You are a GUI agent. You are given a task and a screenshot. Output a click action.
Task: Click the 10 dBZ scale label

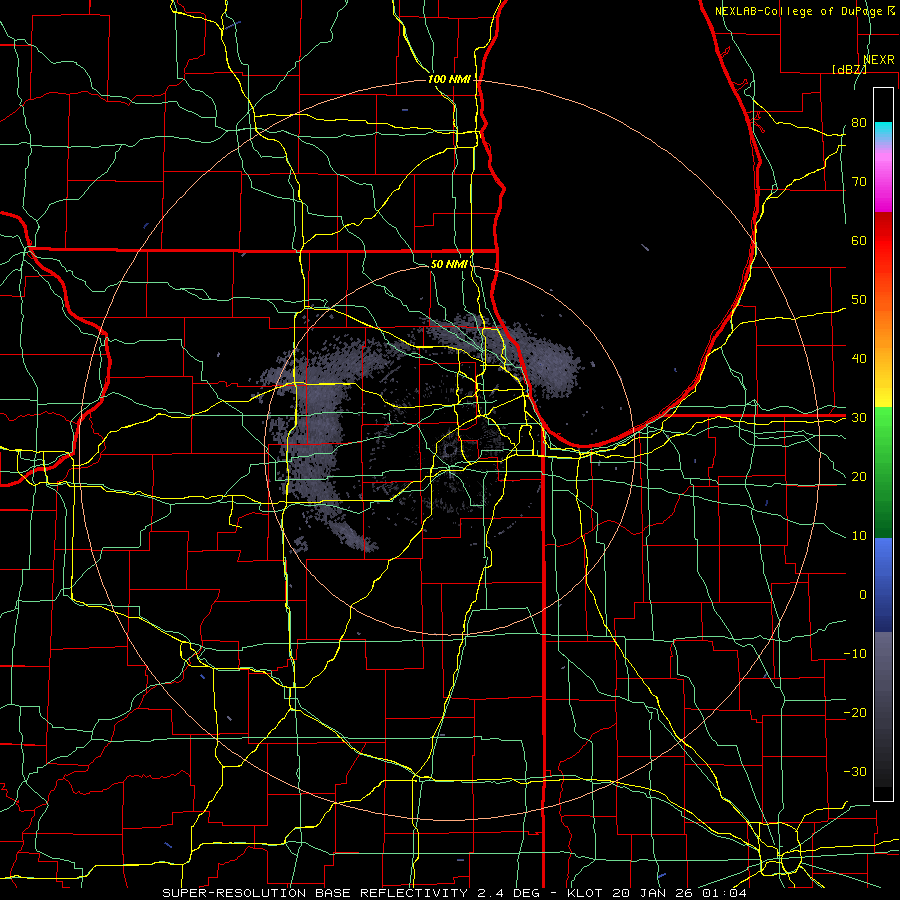[x=859, y=536]
